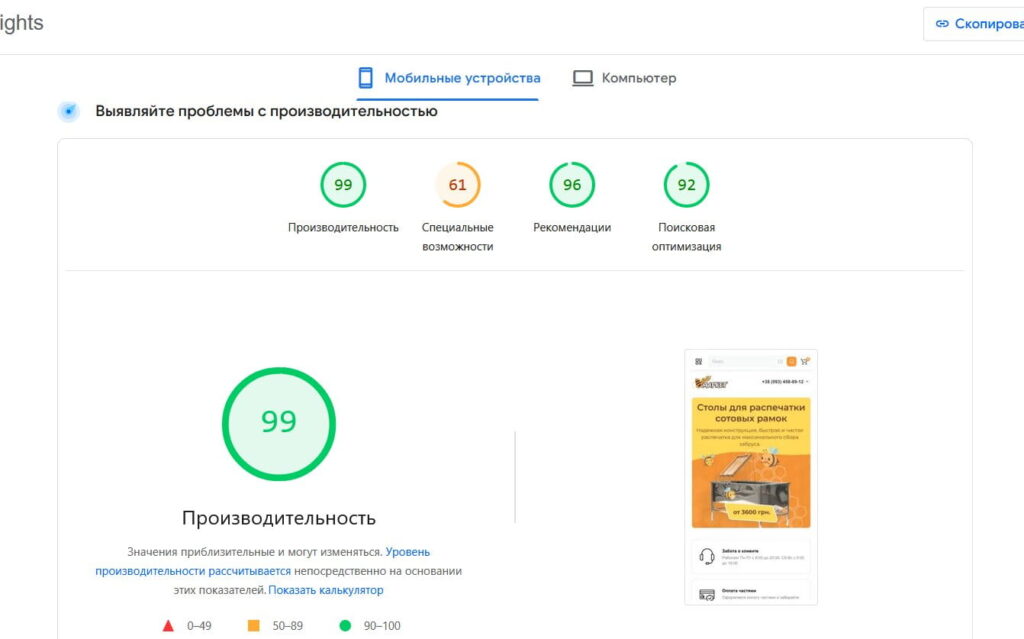Image resolution: width=1024 pixels, height=639 pixels.
Task: Click the red triangle 0–49 legend marker
Action: (168, 626)
